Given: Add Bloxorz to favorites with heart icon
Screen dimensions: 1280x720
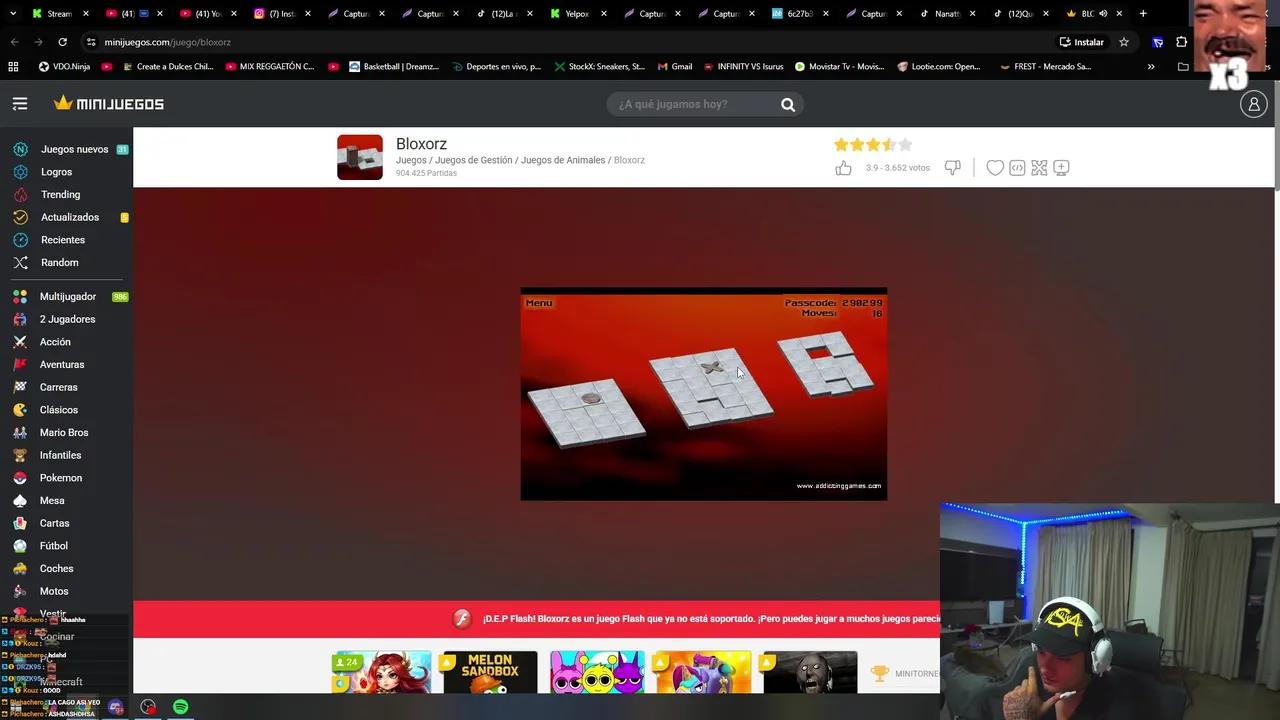Looking at the screenshot, I should tap(995, 168).
